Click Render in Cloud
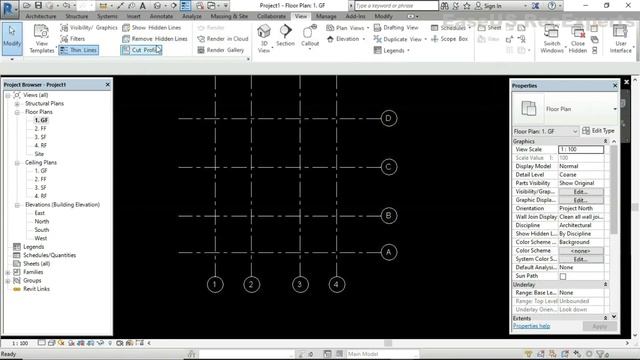 click(x=222, y=39)
